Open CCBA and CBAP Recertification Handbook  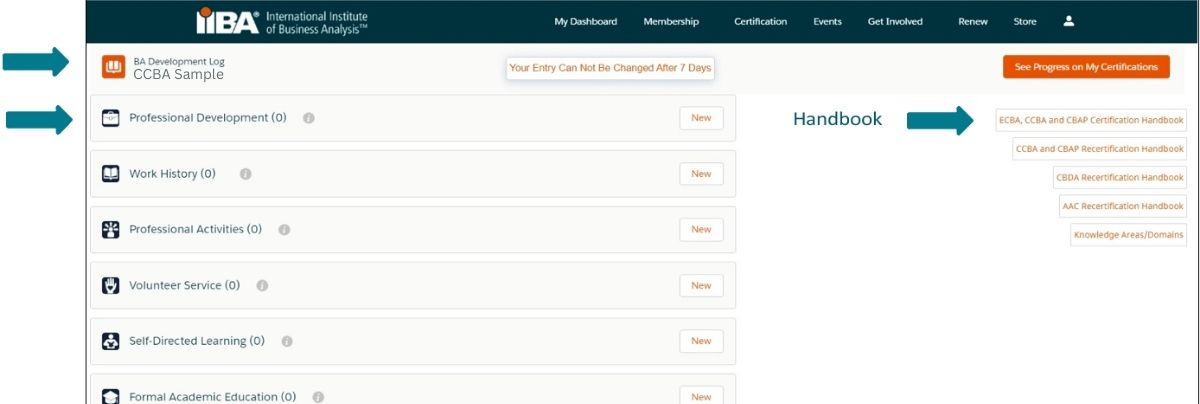(x=1099, y=149)
